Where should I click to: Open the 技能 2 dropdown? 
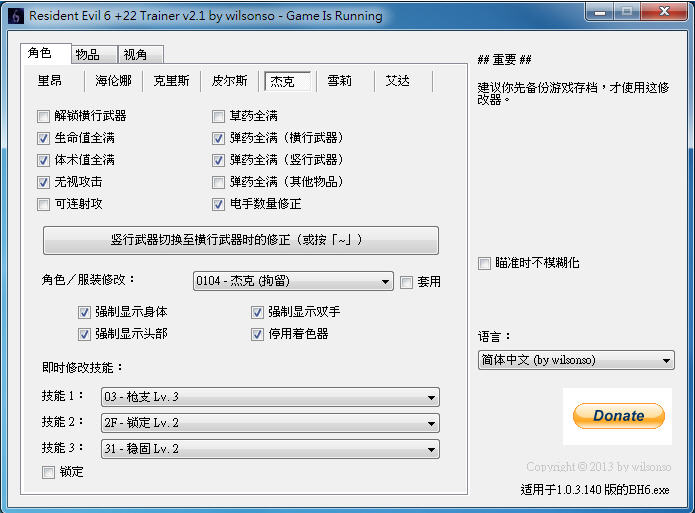[270, 423]
